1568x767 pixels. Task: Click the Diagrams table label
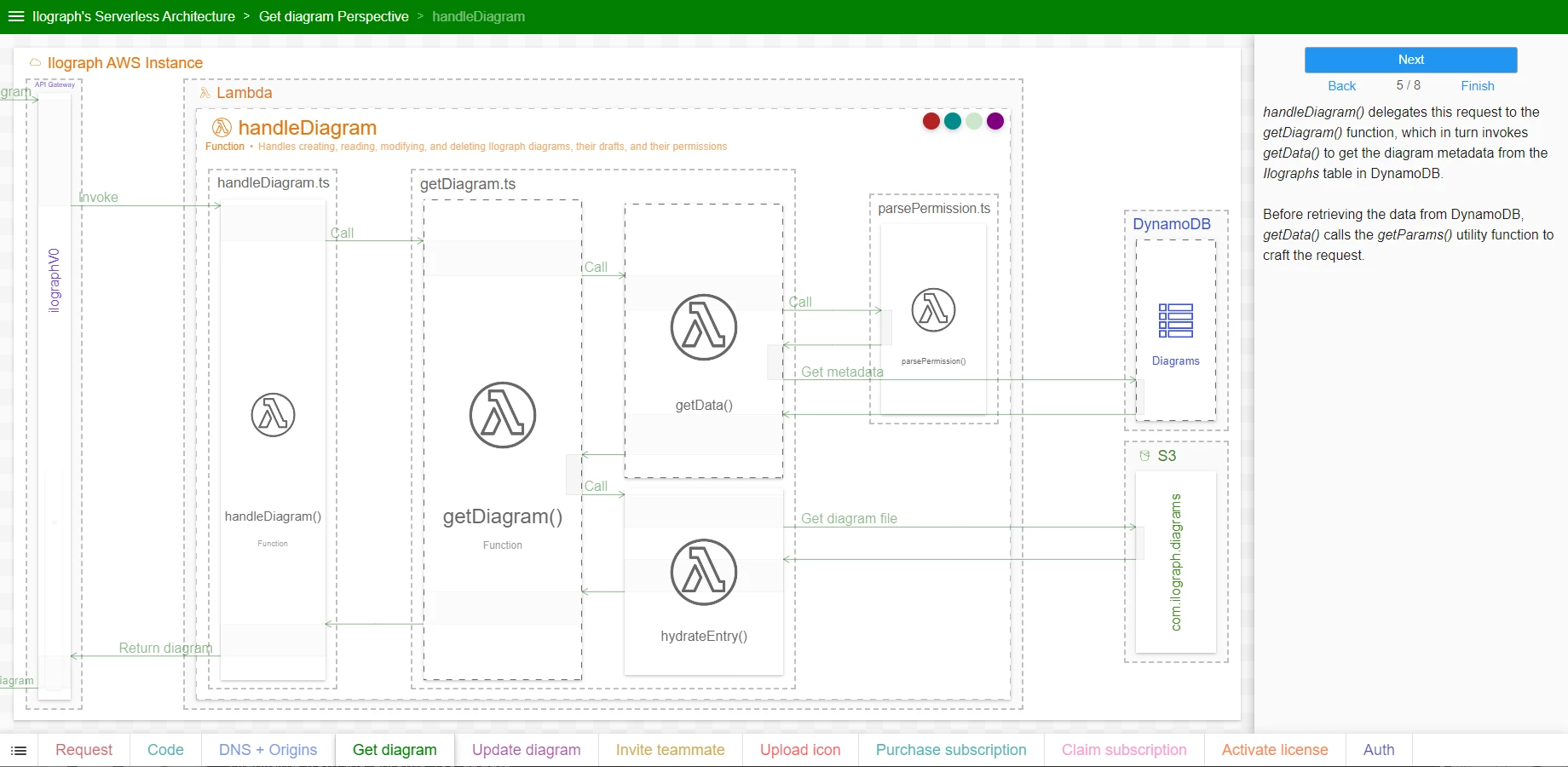pyautogui.click(x=1176, y=361)
